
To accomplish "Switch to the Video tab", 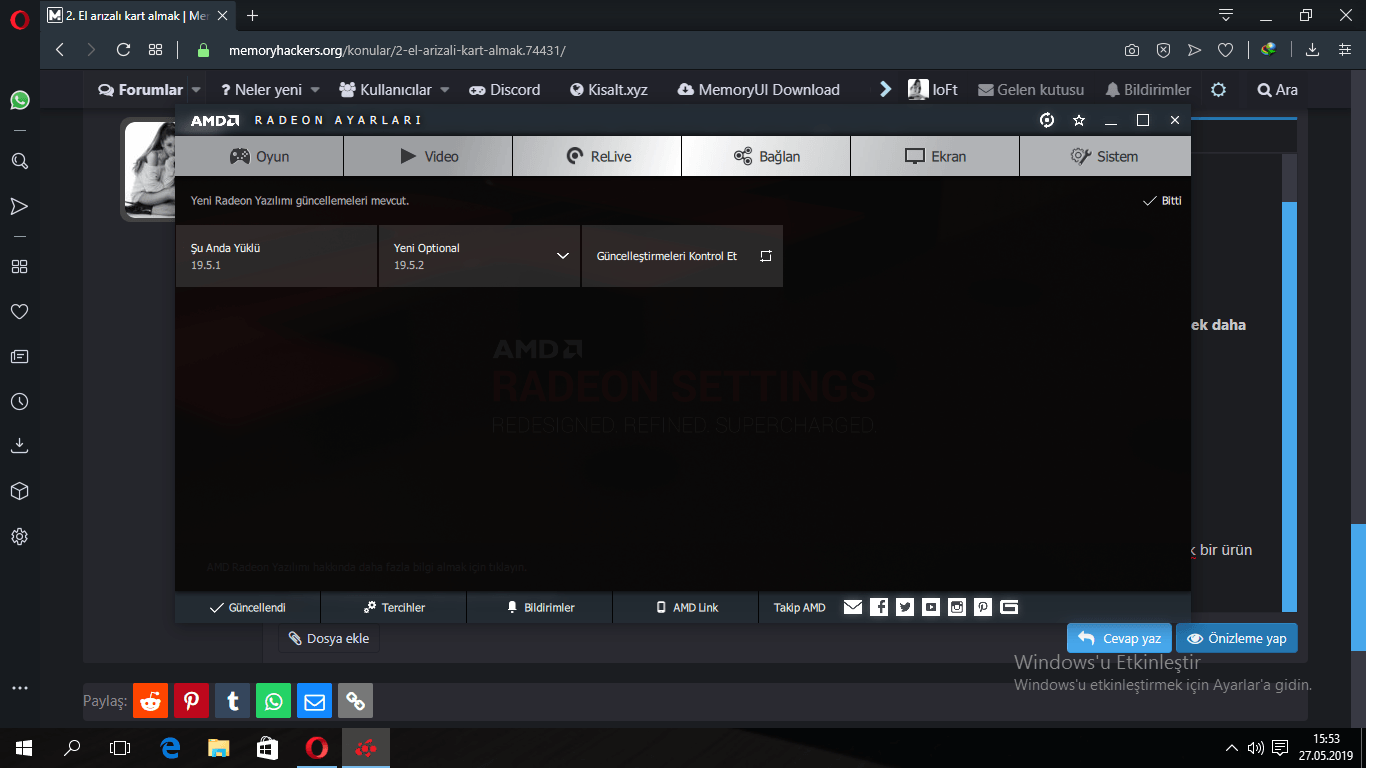I will pyautogui.click(x=428, y=156).
